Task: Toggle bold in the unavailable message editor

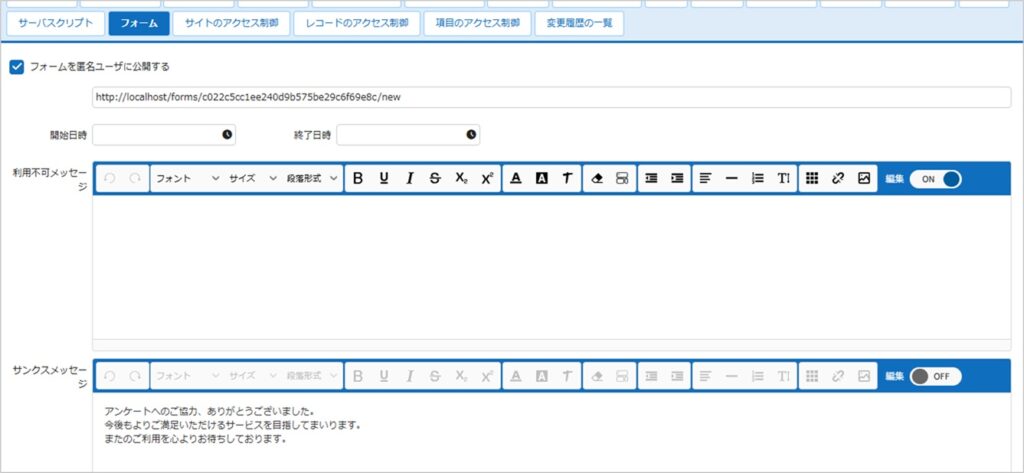Action: [358, 178]
